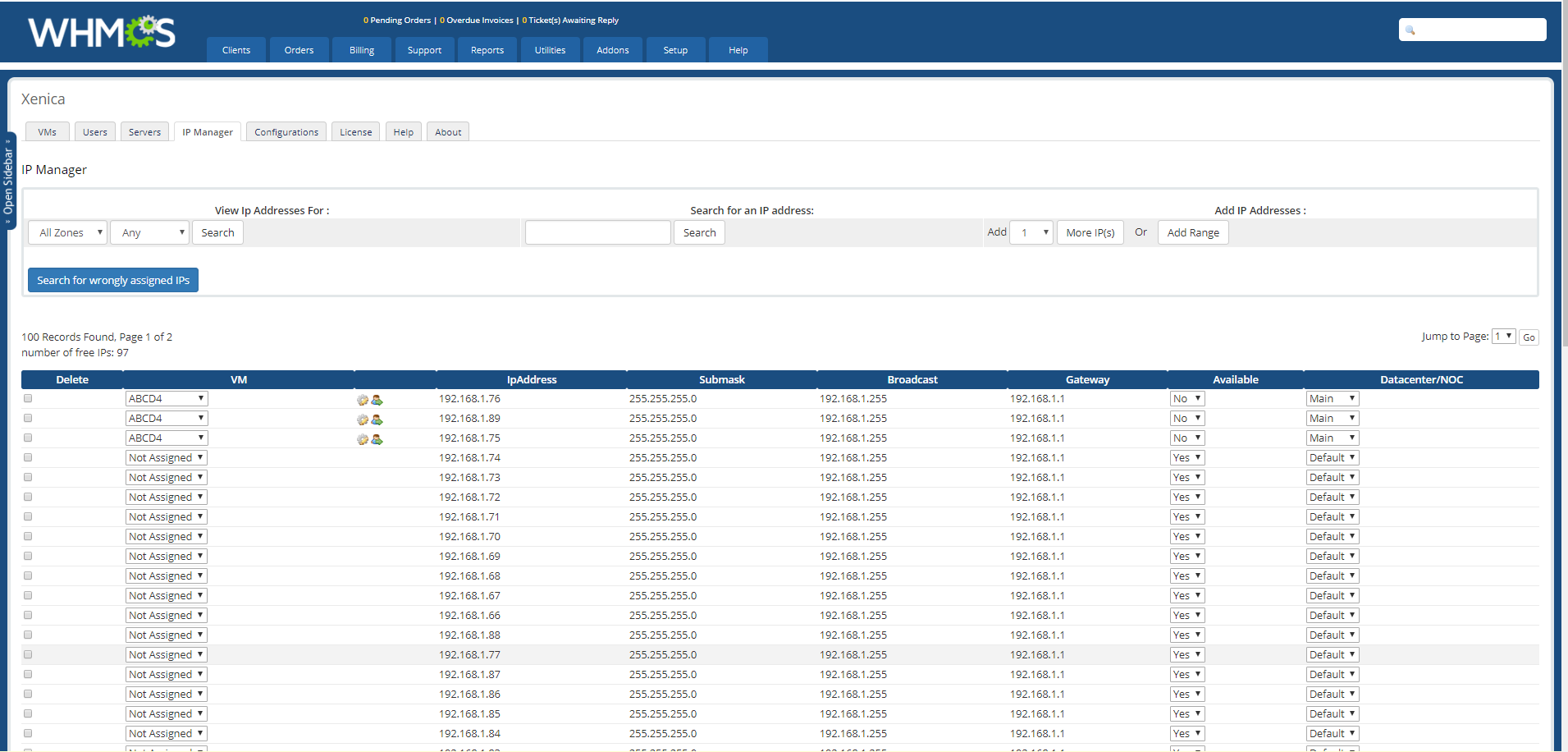Open Jump to Page dropdown

(1503, 337)
